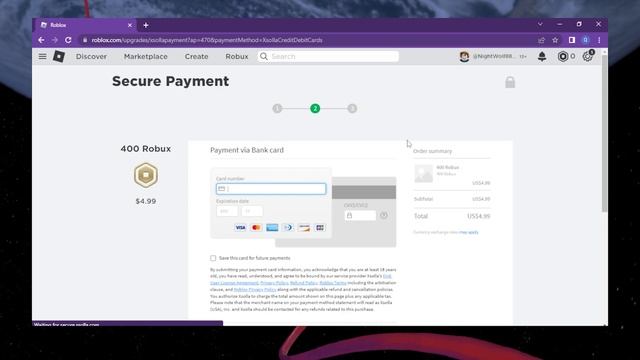Screen dimensions: 640x360
Task: Click the '$4.99' price under the coin
Action: pos(146,201)
